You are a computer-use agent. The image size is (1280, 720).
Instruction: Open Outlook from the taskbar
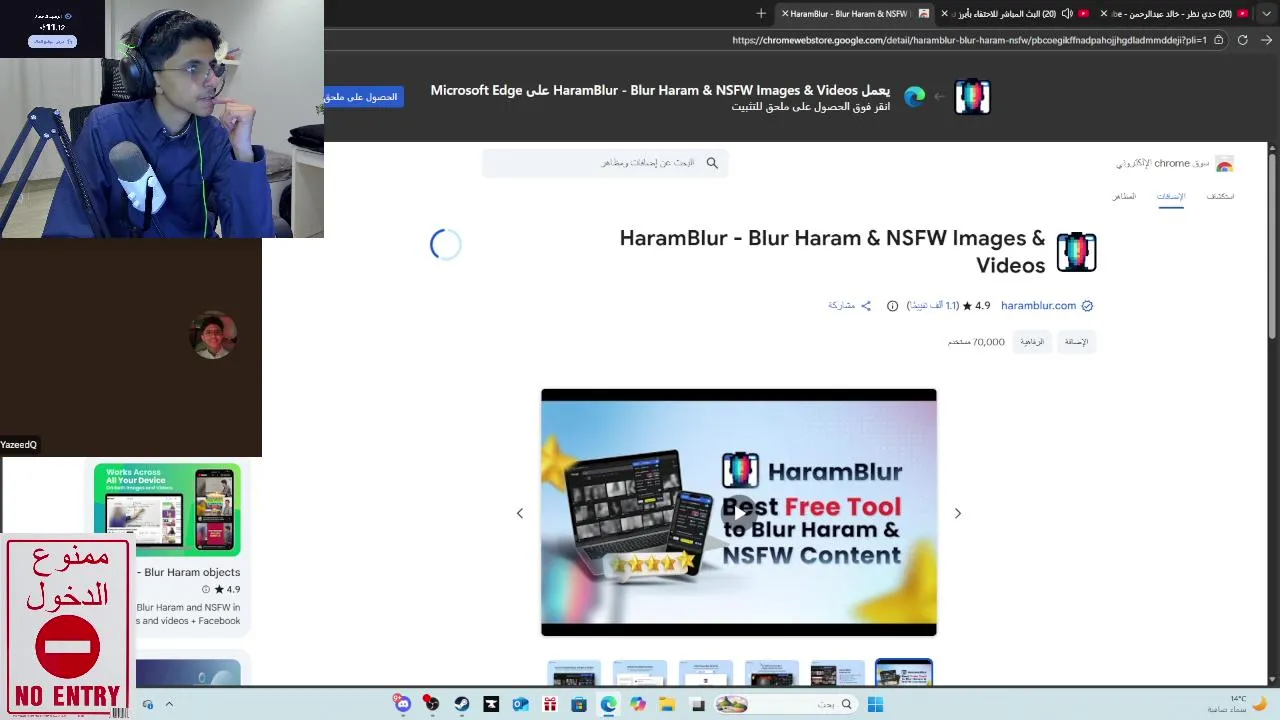click(520, 704)
